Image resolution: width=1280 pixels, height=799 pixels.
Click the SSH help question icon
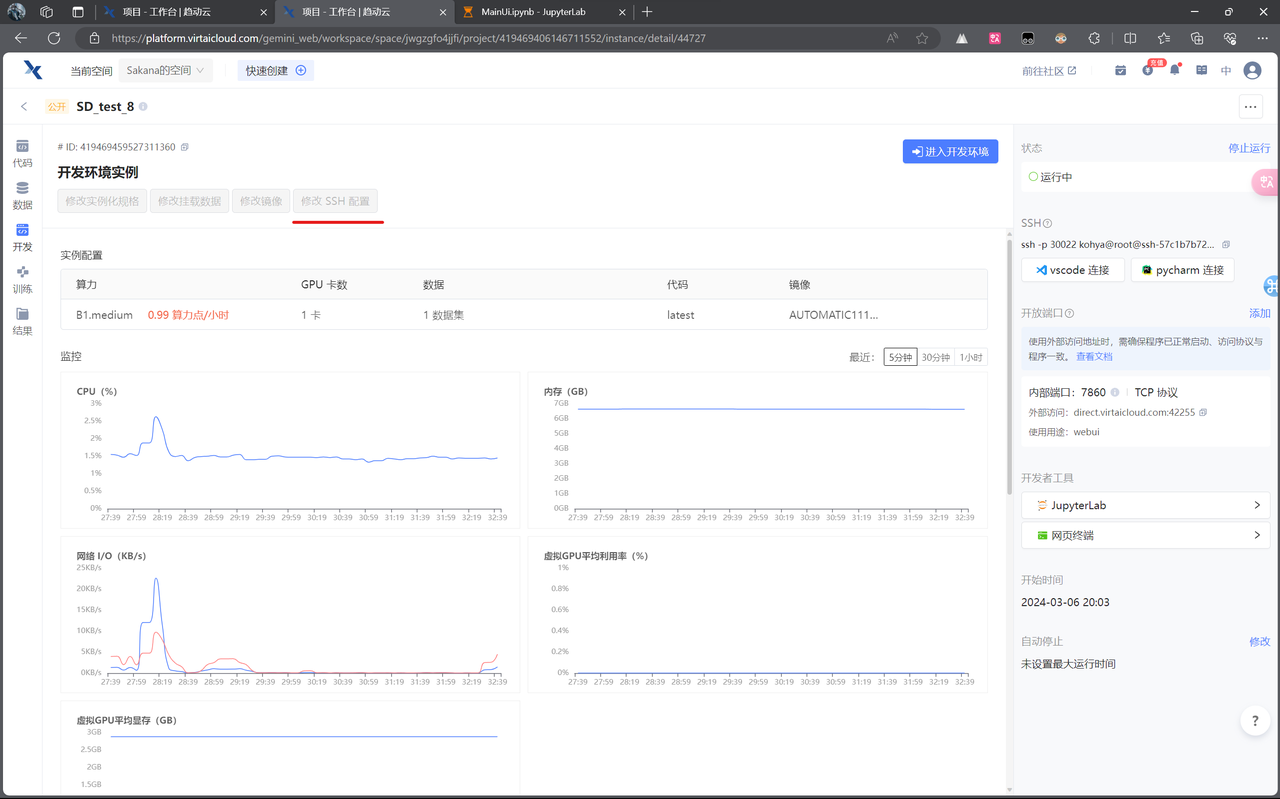pyautogui.click(x=1047, y=223)
